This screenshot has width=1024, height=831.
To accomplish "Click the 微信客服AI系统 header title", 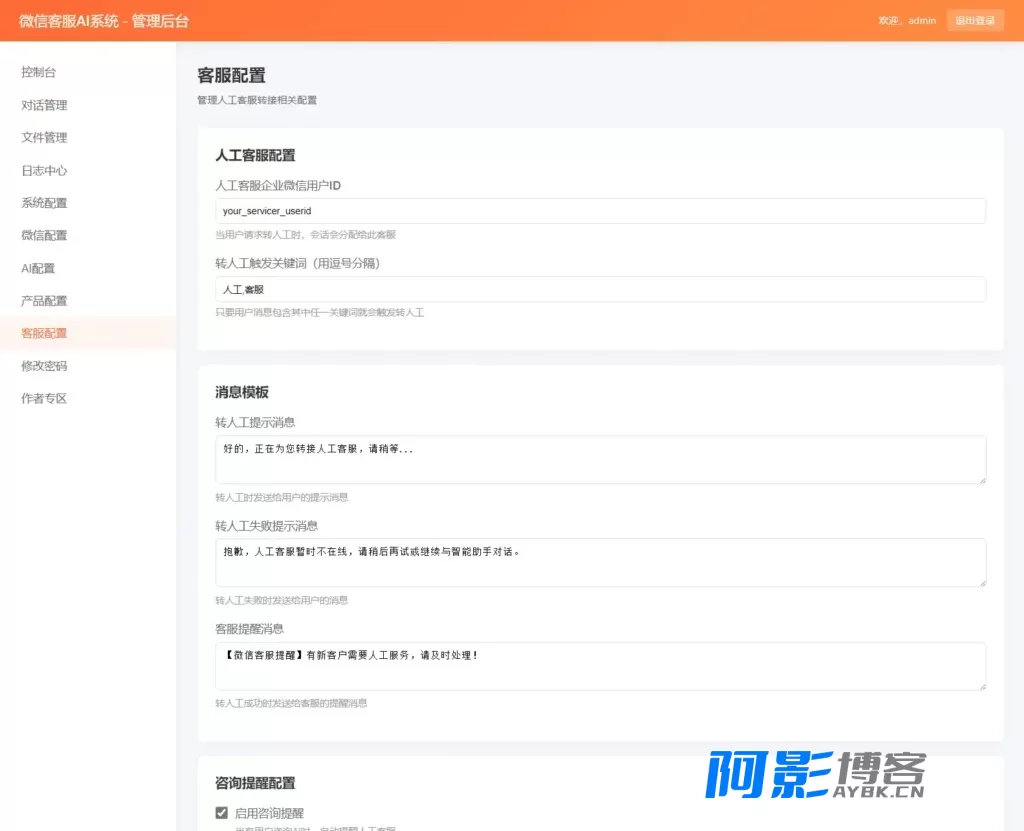I will pos(104,21).
